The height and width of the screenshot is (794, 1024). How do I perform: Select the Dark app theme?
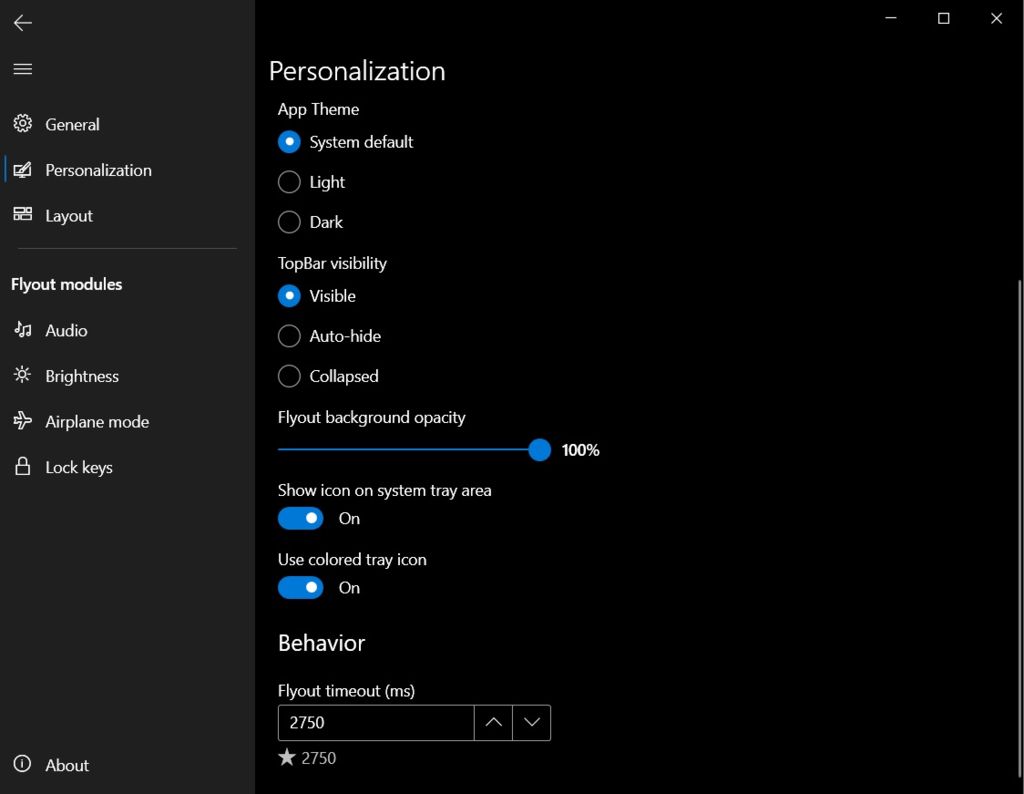pyautogui.click(x=289, y=222)
